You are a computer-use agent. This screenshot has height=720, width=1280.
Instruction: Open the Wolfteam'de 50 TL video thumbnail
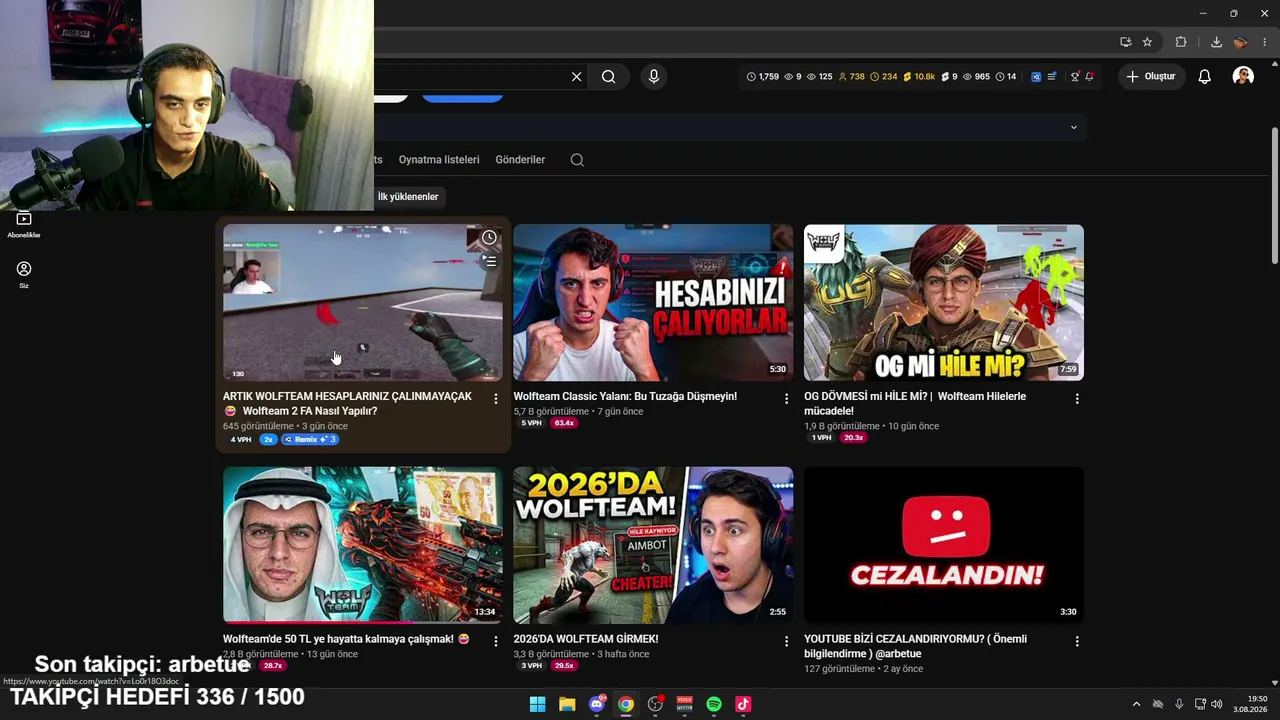coord(363,545)
